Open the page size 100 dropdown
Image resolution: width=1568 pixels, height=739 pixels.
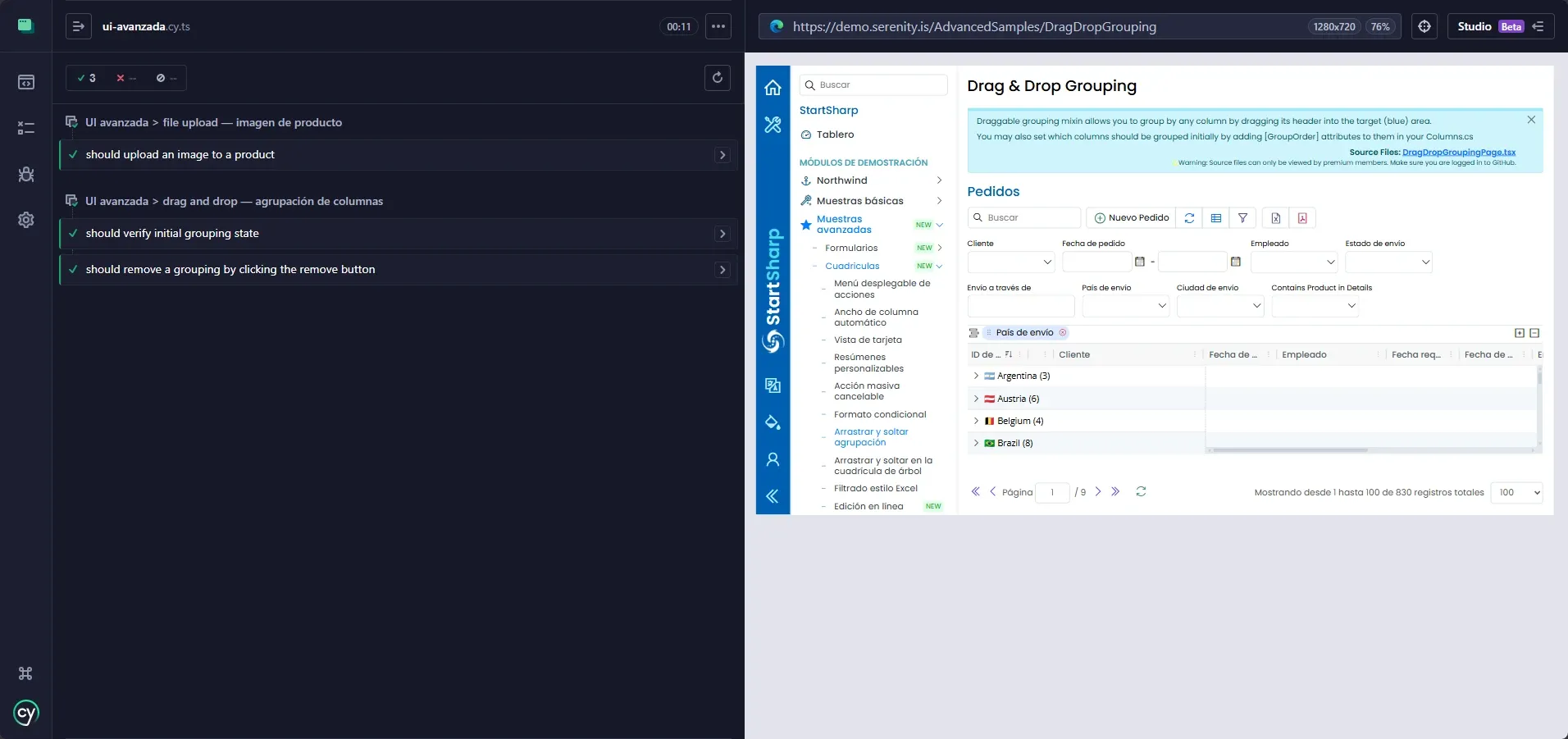pos(1516,492)
